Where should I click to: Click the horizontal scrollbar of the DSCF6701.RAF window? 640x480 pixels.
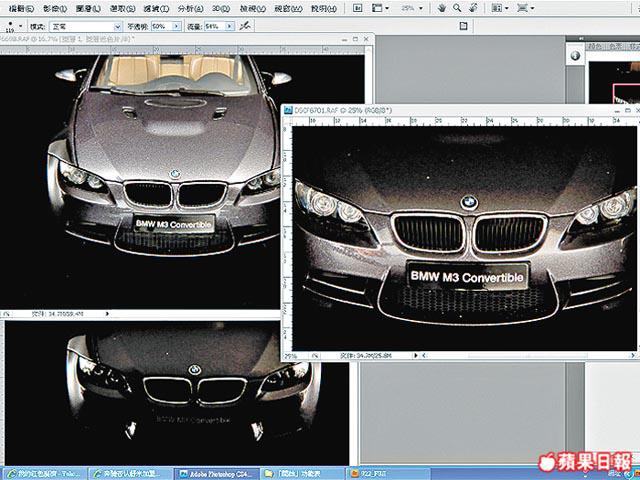tap(528, 356)
